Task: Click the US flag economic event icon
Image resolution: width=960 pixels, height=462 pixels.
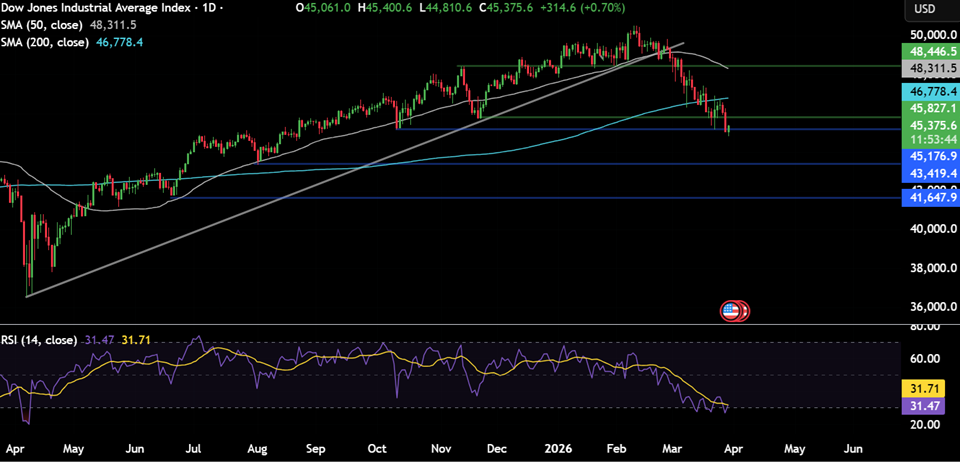Action: (732, 311)
